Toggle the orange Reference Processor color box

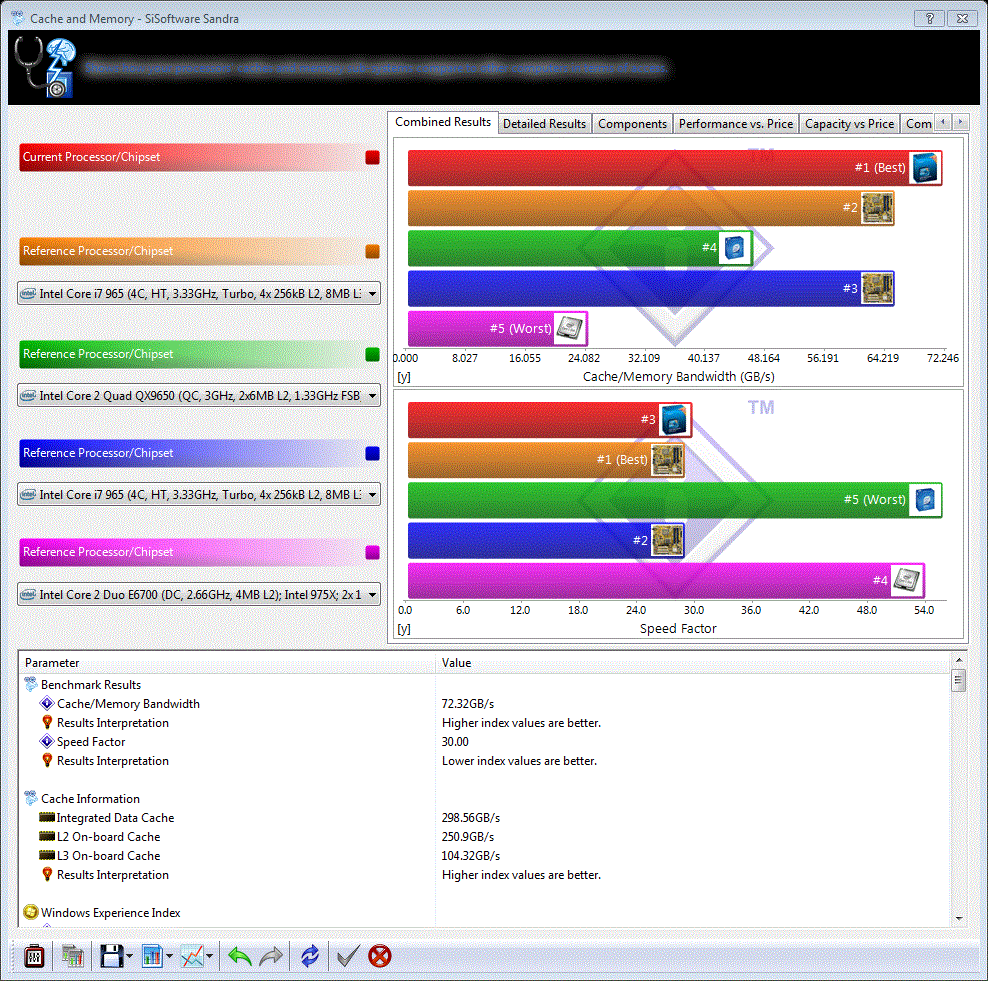(372, 251)
